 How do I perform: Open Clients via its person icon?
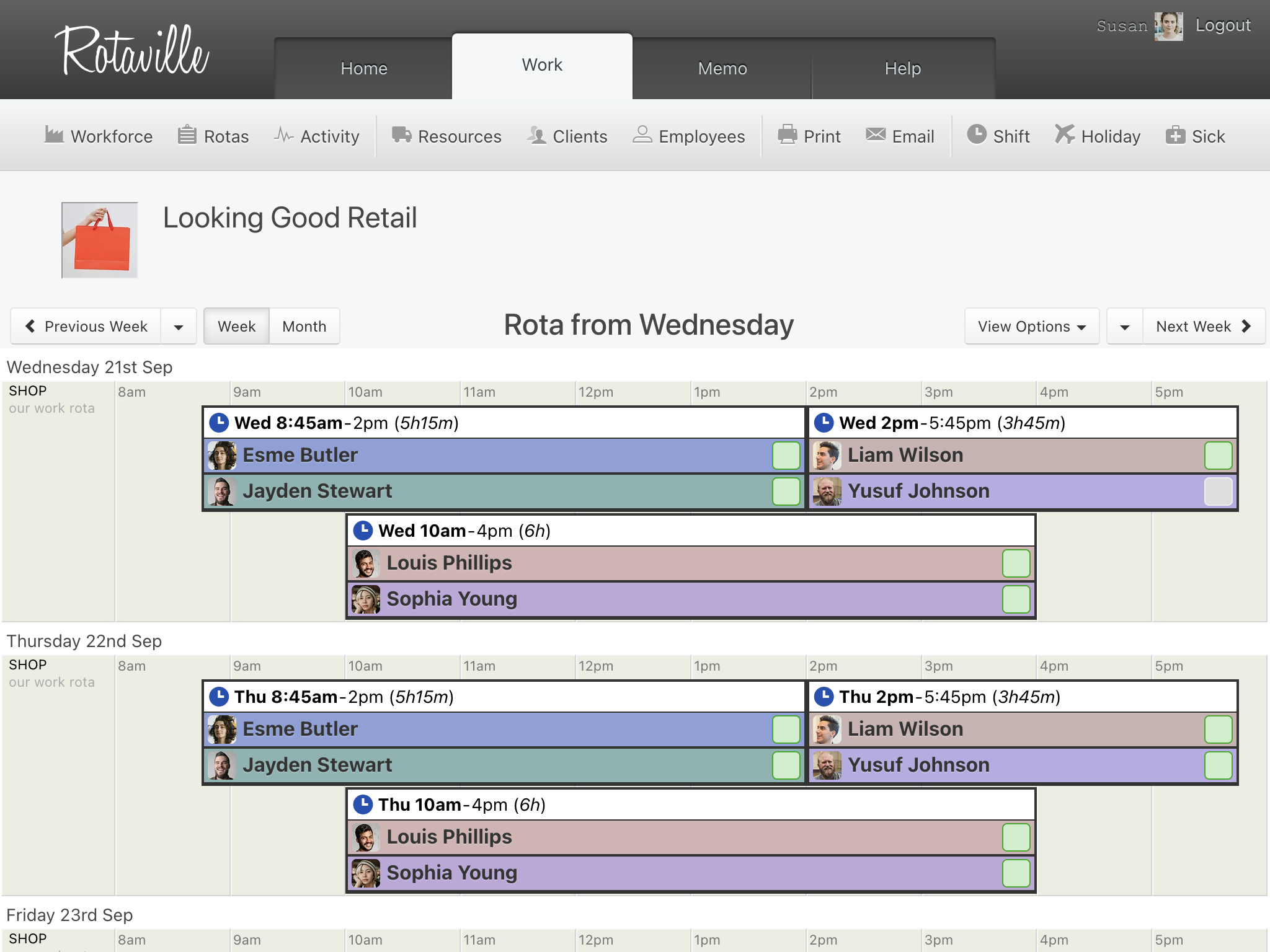pyautogui.click(x=536, y=134)
